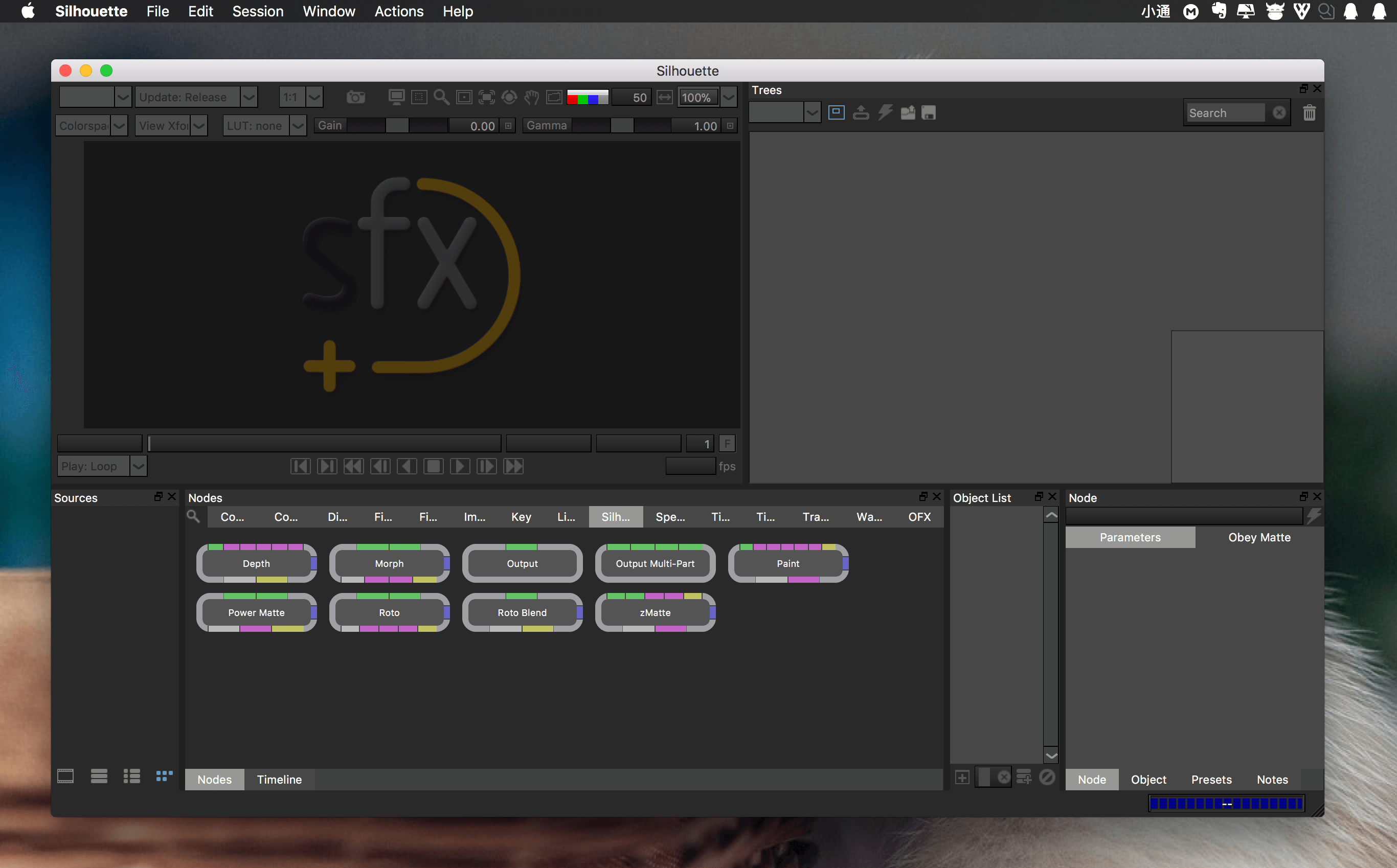The height and width of the screenshot is (868, 1397).
Task: Click the Output Multi-Part node button
Action: click(655, 563)
